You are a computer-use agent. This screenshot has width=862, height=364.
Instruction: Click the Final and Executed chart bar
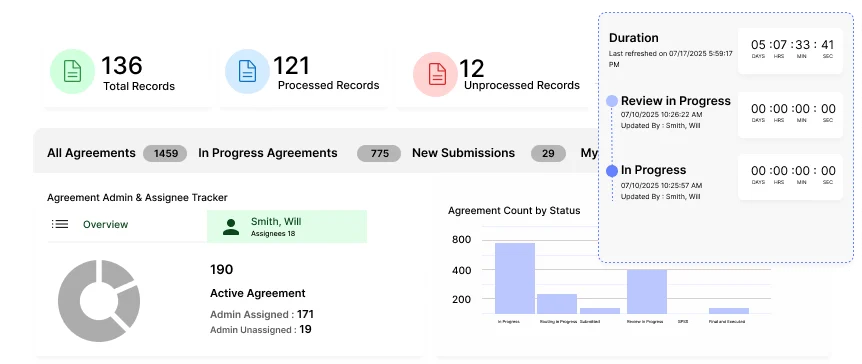(x=728, y=311)
